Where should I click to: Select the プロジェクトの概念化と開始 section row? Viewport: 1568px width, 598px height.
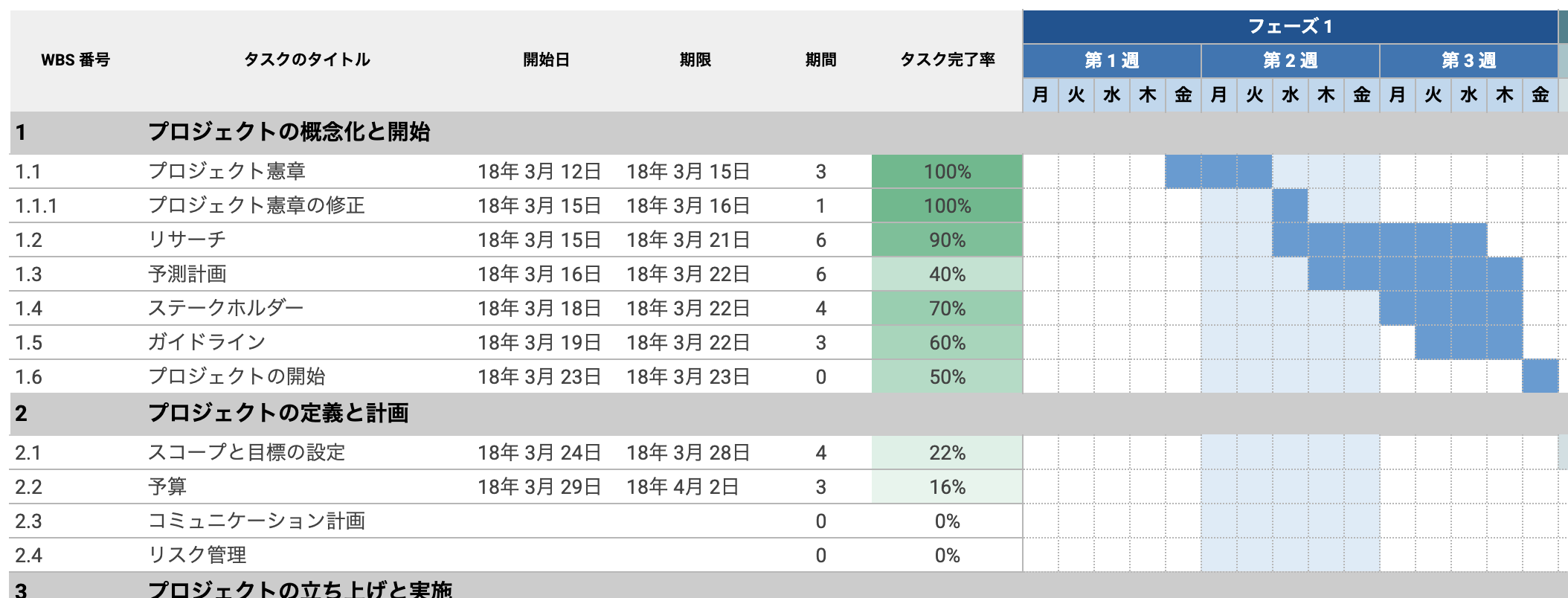pos(289,132)
